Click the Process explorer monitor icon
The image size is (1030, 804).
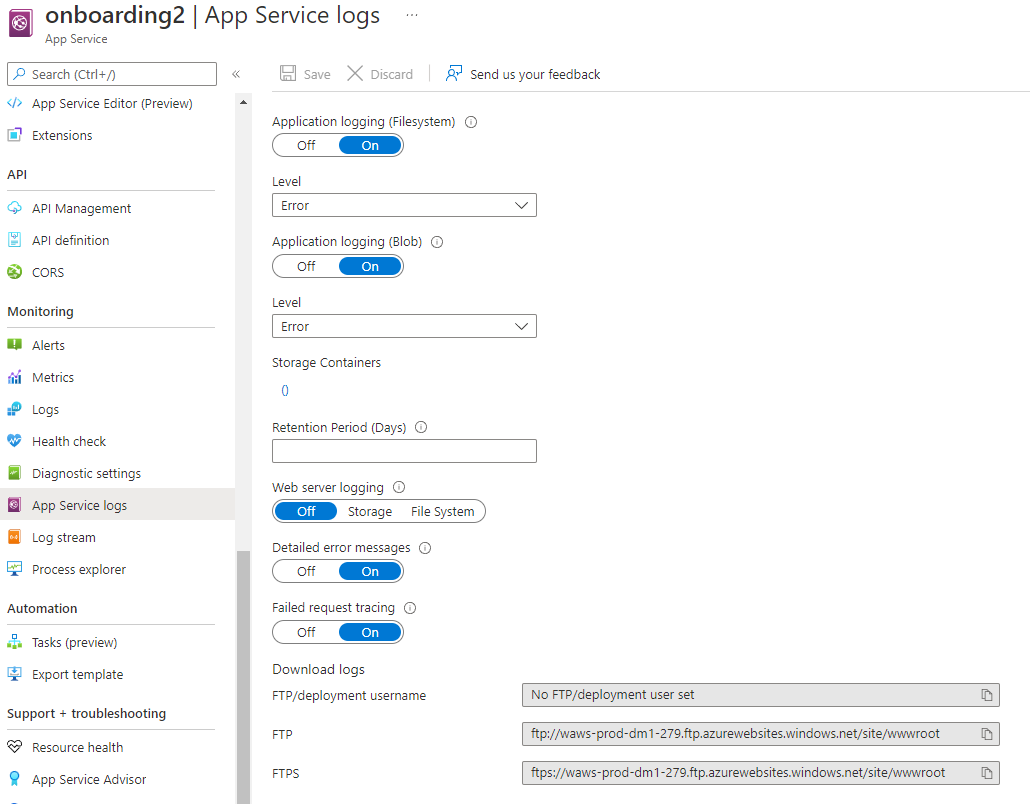tap(14, 569)
